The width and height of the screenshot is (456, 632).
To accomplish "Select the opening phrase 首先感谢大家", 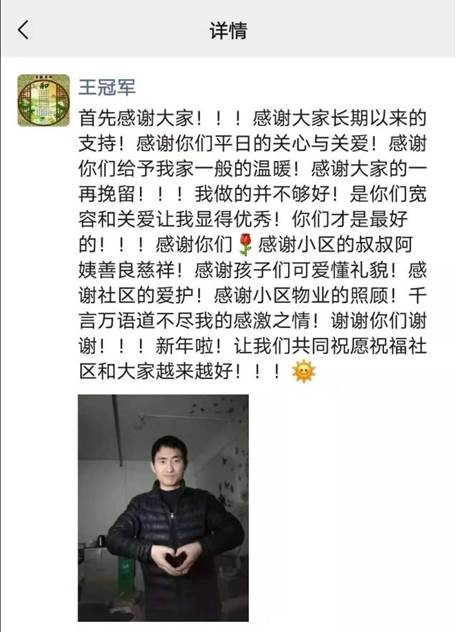I will point(136,118).
